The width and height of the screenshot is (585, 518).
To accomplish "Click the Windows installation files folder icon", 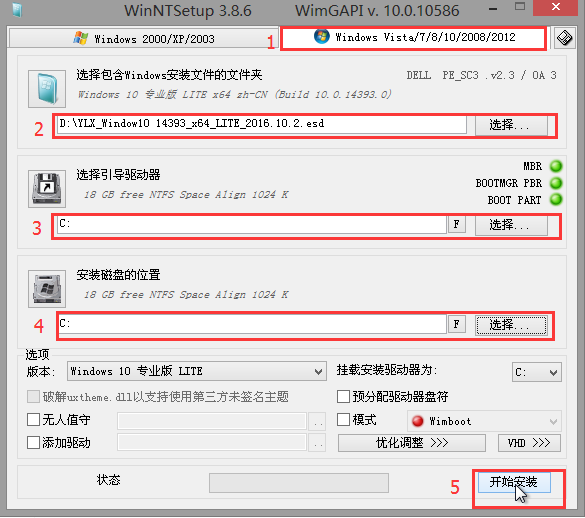I will point(47,89).
